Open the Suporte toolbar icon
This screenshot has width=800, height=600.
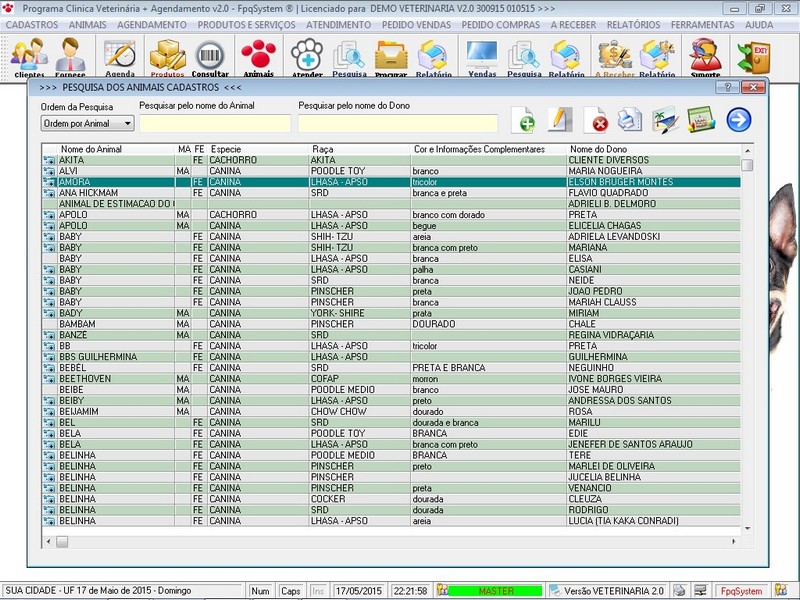point(705,56)
